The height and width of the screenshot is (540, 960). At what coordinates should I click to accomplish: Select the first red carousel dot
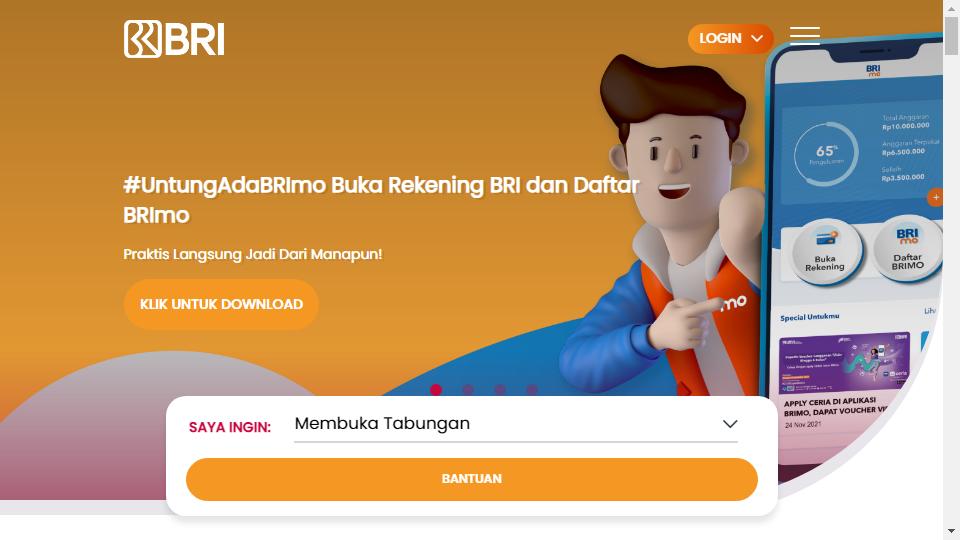pyautogui.click(x=436, y=389)
